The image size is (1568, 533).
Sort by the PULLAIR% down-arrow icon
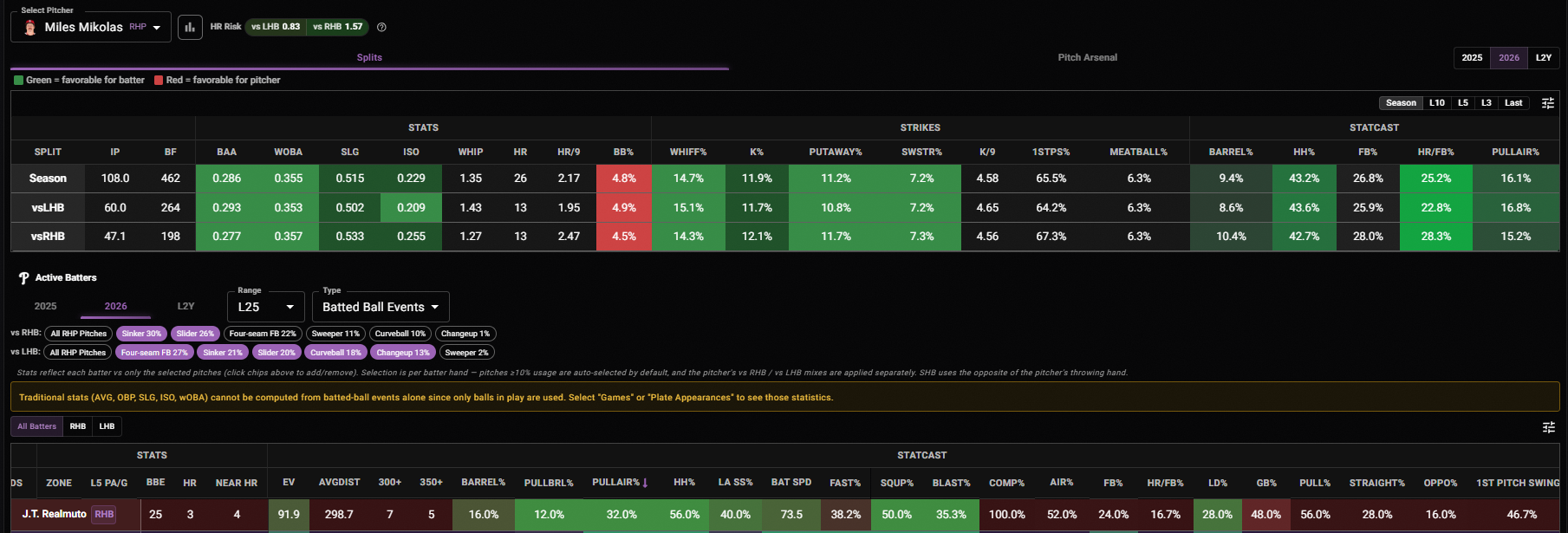(645, 483)
